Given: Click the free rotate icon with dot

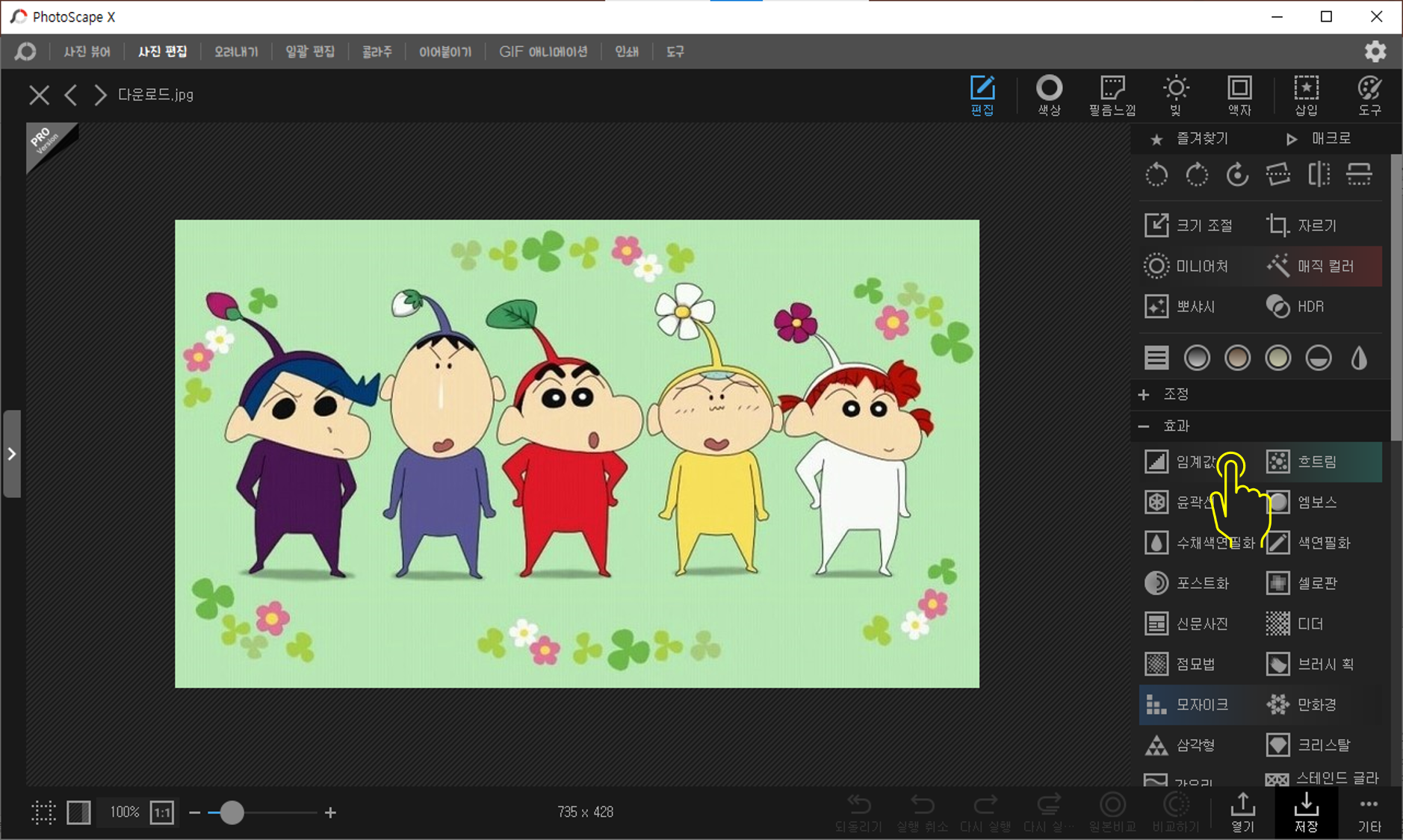Looking at the screenshot, I should (x=1237, y=175).
